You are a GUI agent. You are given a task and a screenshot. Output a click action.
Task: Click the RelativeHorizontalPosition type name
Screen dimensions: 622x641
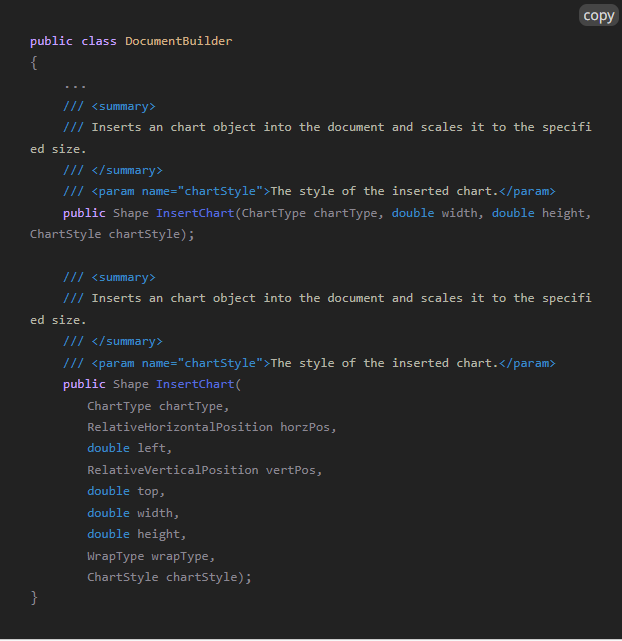(x=180, y=427)
